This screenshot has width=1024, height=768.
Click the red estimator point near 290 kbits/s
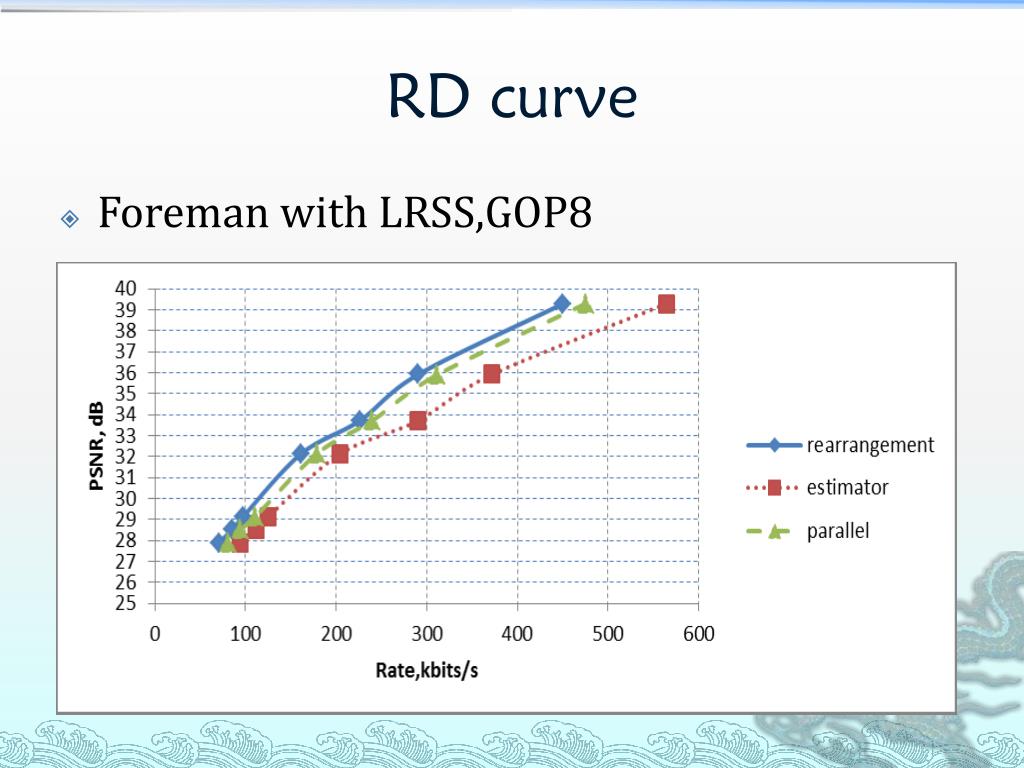click(418, 421)
